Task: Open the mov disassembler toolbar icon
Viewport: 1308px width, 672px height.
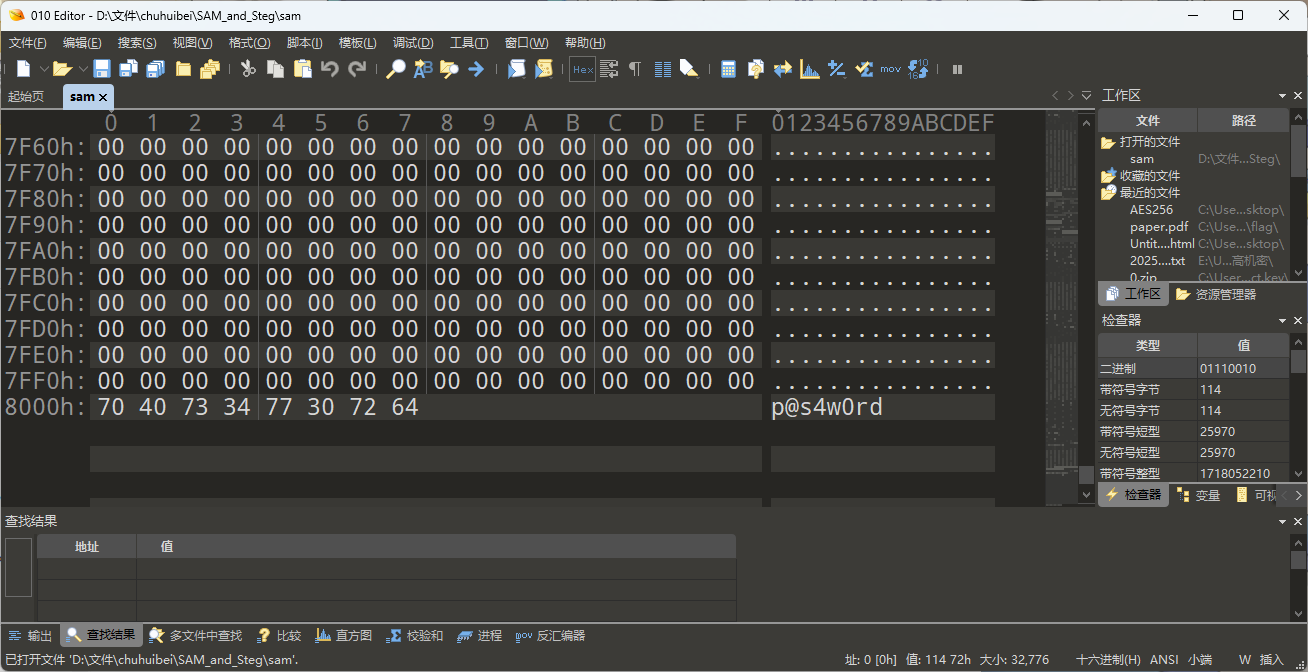Action: pyautogui.click(x=890, y=69)
